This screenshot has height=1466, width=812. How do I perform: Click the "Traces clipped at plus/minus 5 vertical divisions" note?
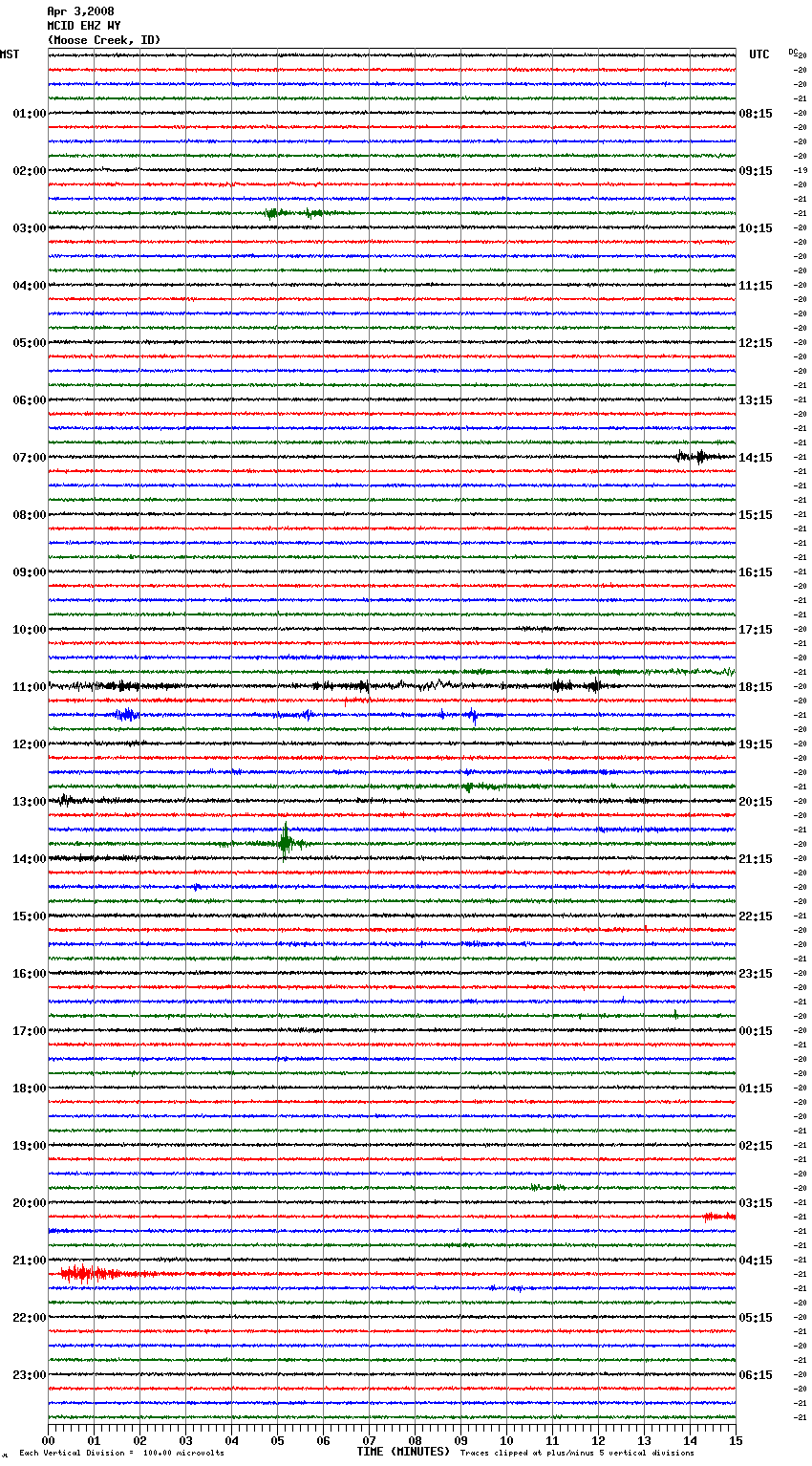(x=577, y=1454)
